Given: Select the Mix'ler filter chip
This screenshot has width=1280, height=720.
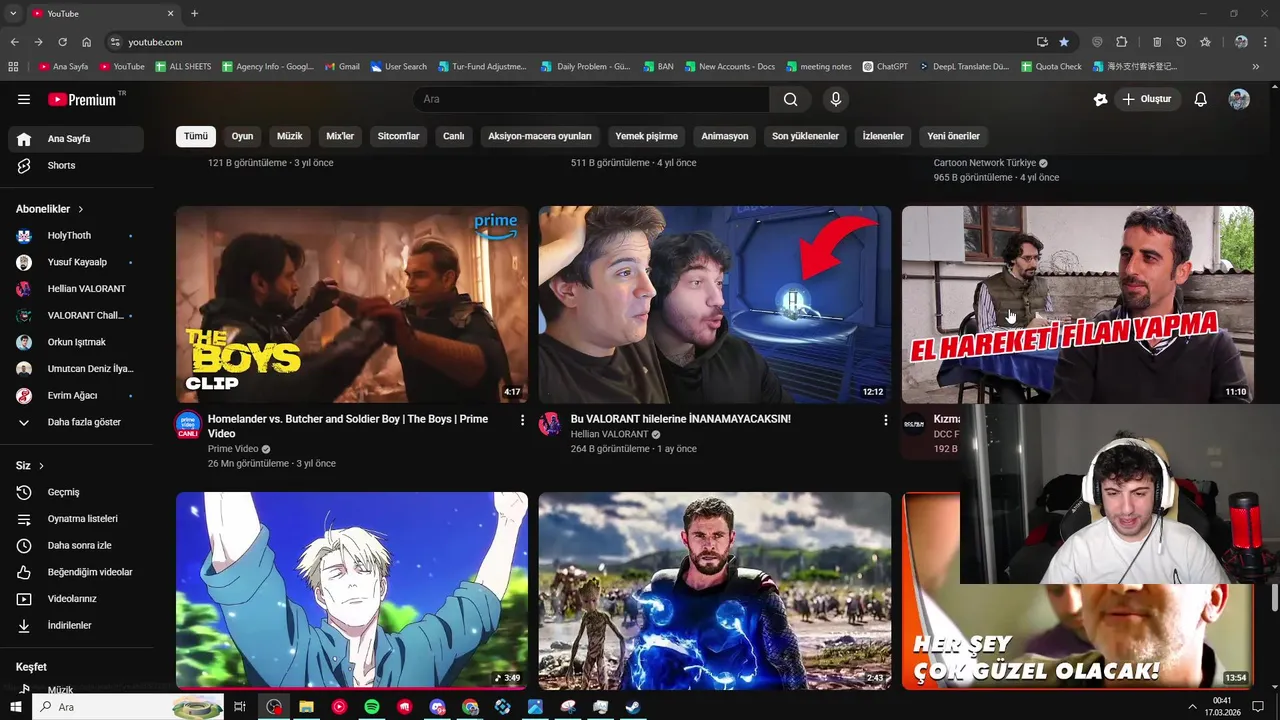Looking at the screenshot, I should tap(340, 136).
